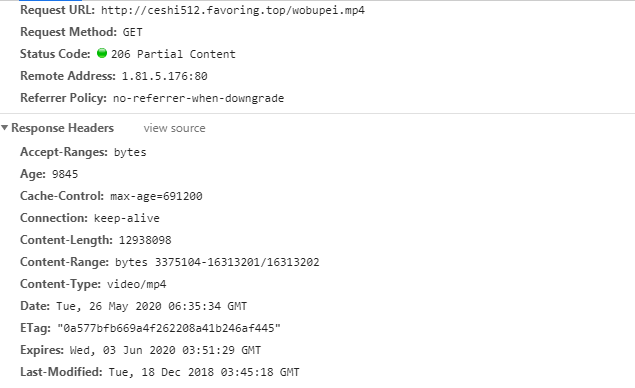Click the Content-Type video/mp4 value

(x=136, y=284)
